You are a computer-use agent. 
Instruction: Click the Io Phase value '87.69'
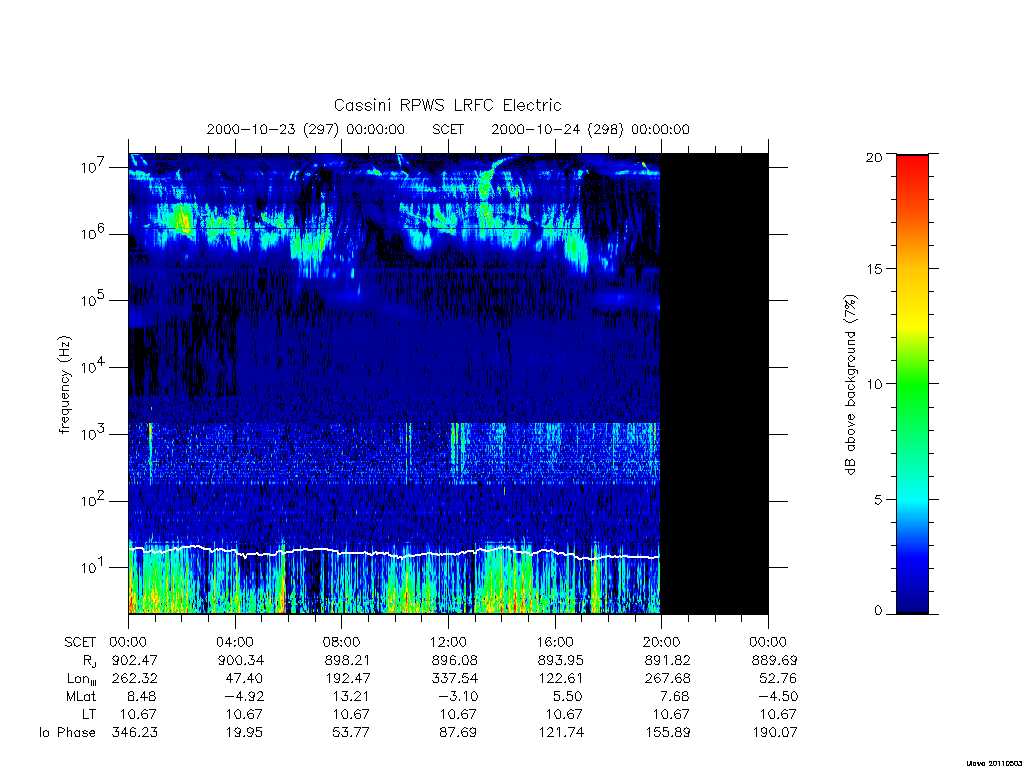[x=458, y=733]
